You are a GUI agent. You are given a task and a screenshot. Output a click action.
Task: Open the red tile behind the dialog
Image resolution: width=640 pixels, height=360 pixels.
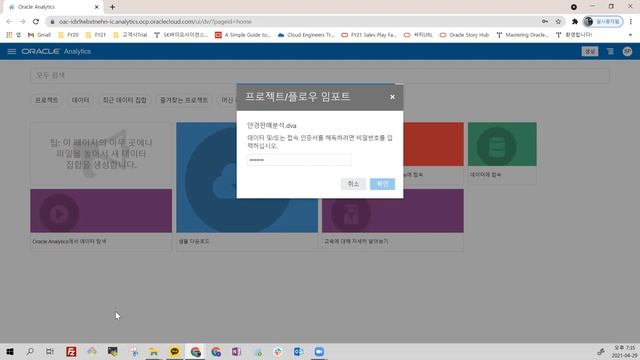click(433, 144)
